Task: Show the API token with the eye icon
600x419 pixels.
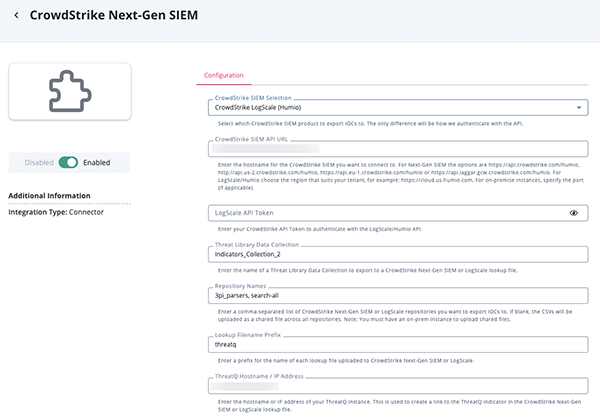Action: pyautogui.click(x=574, y=213)
